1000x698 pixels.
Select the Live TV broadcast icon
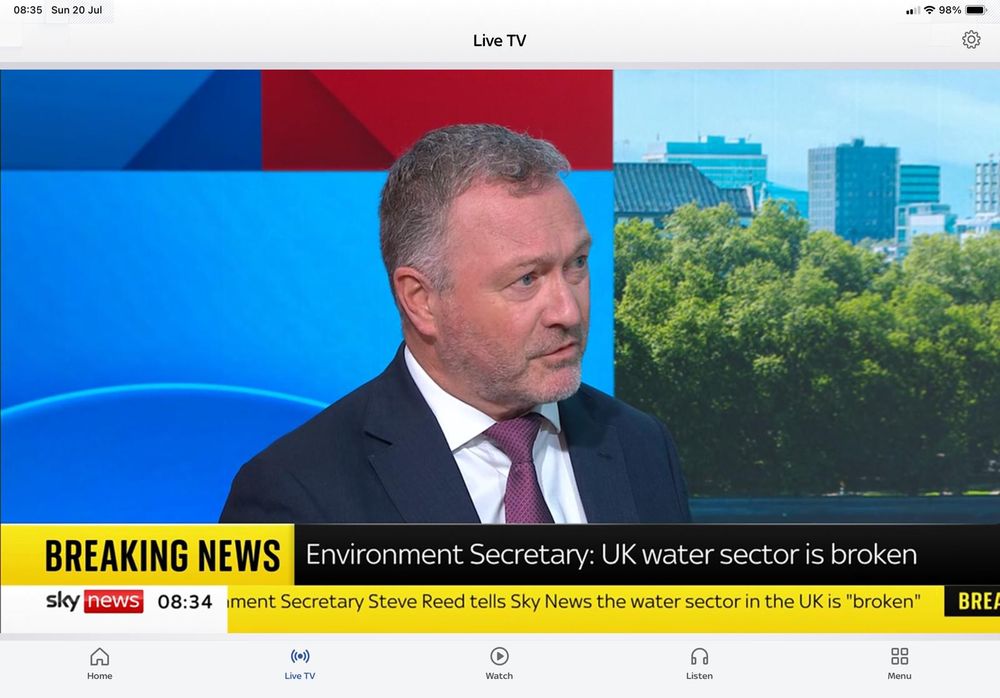pos(300,657)
